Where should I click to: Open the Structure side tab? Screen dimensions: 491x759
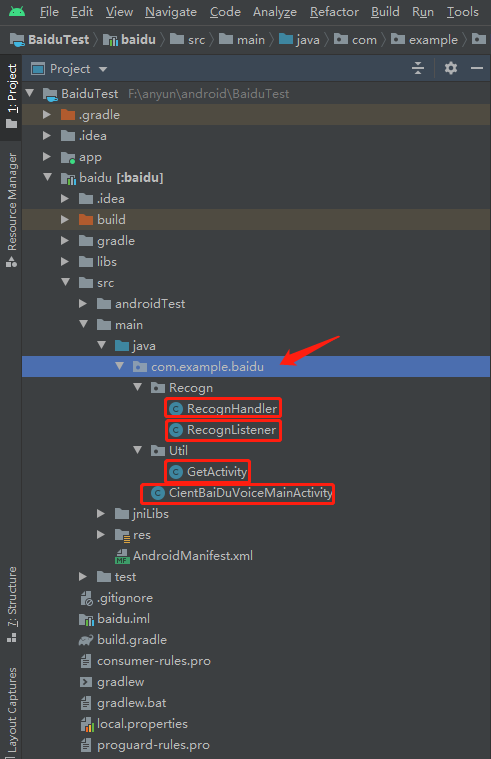pos(12,604)
